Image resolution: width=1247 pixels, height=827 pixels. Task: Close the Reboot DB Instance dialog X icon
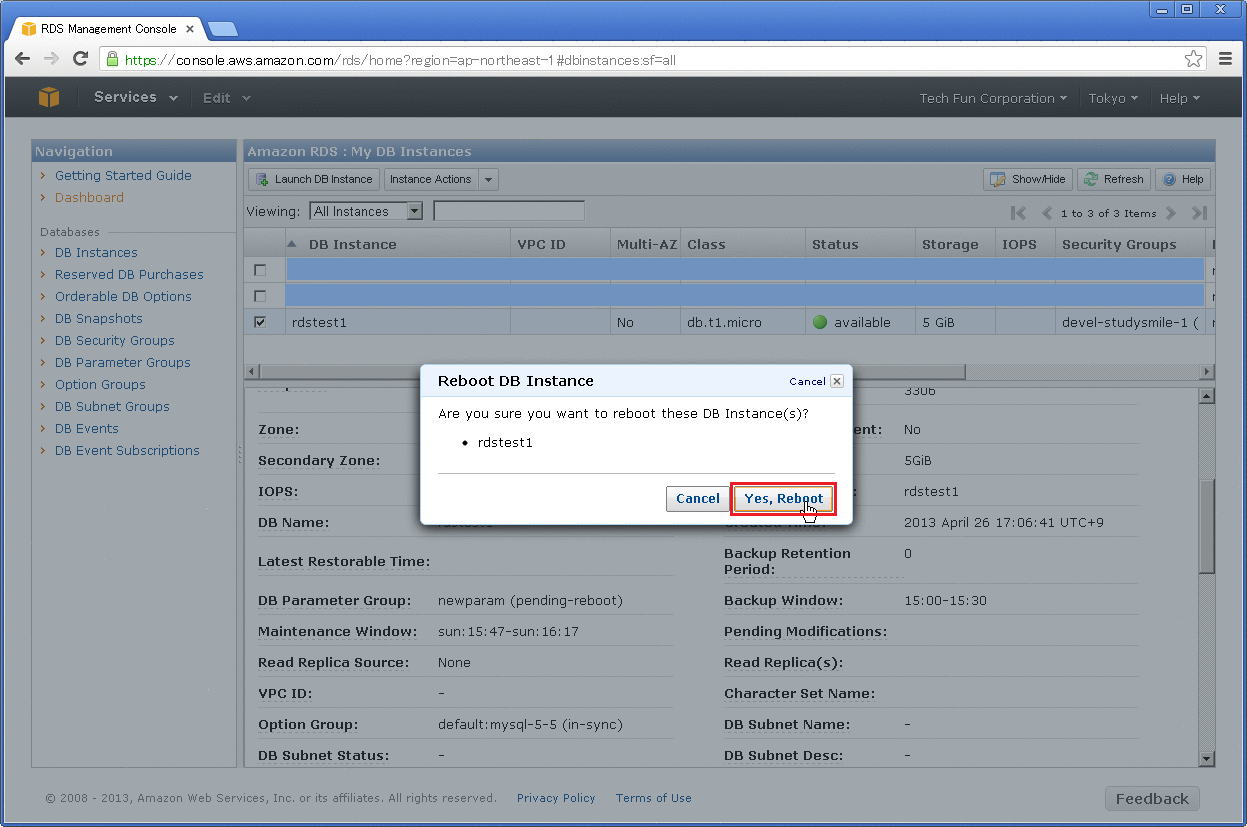[837, 381]
